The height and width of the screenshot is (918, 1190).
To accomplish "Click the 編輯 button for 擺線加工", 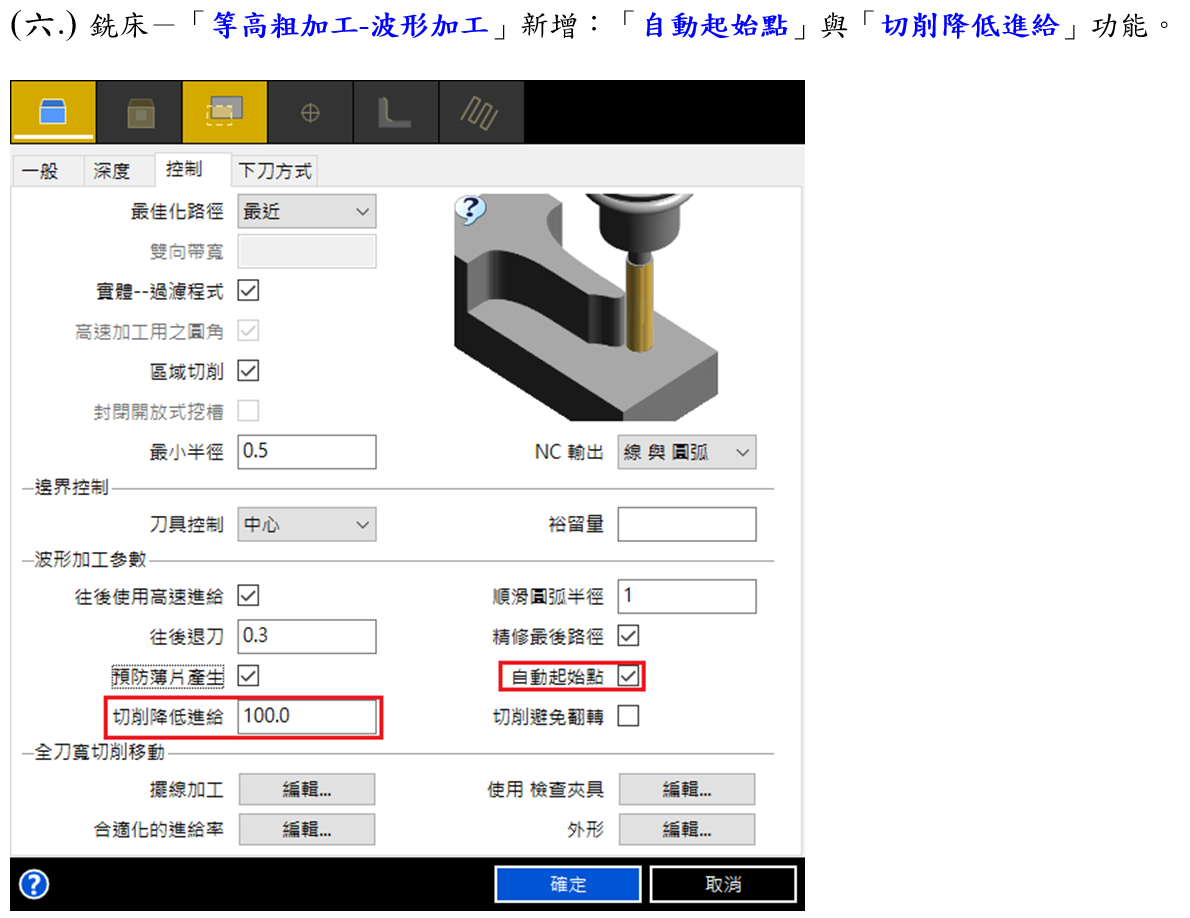I will click(x=306, y=790).
